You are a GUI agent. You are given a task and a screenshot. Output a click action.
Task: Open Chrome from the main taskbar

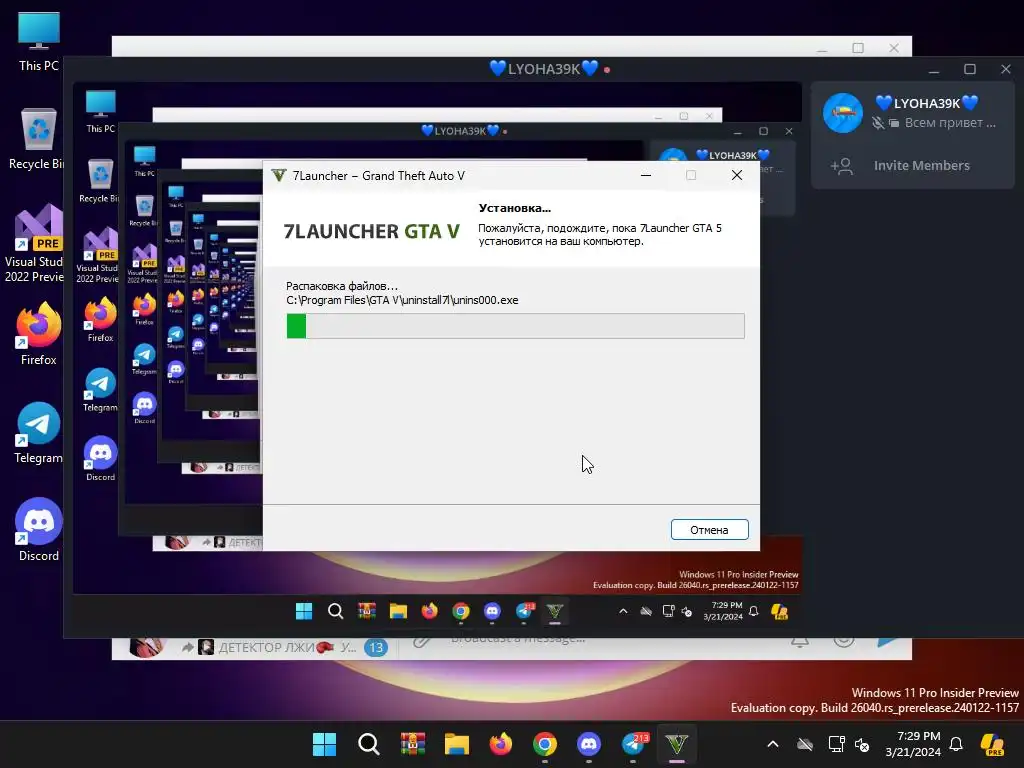[x=545, y=744]
